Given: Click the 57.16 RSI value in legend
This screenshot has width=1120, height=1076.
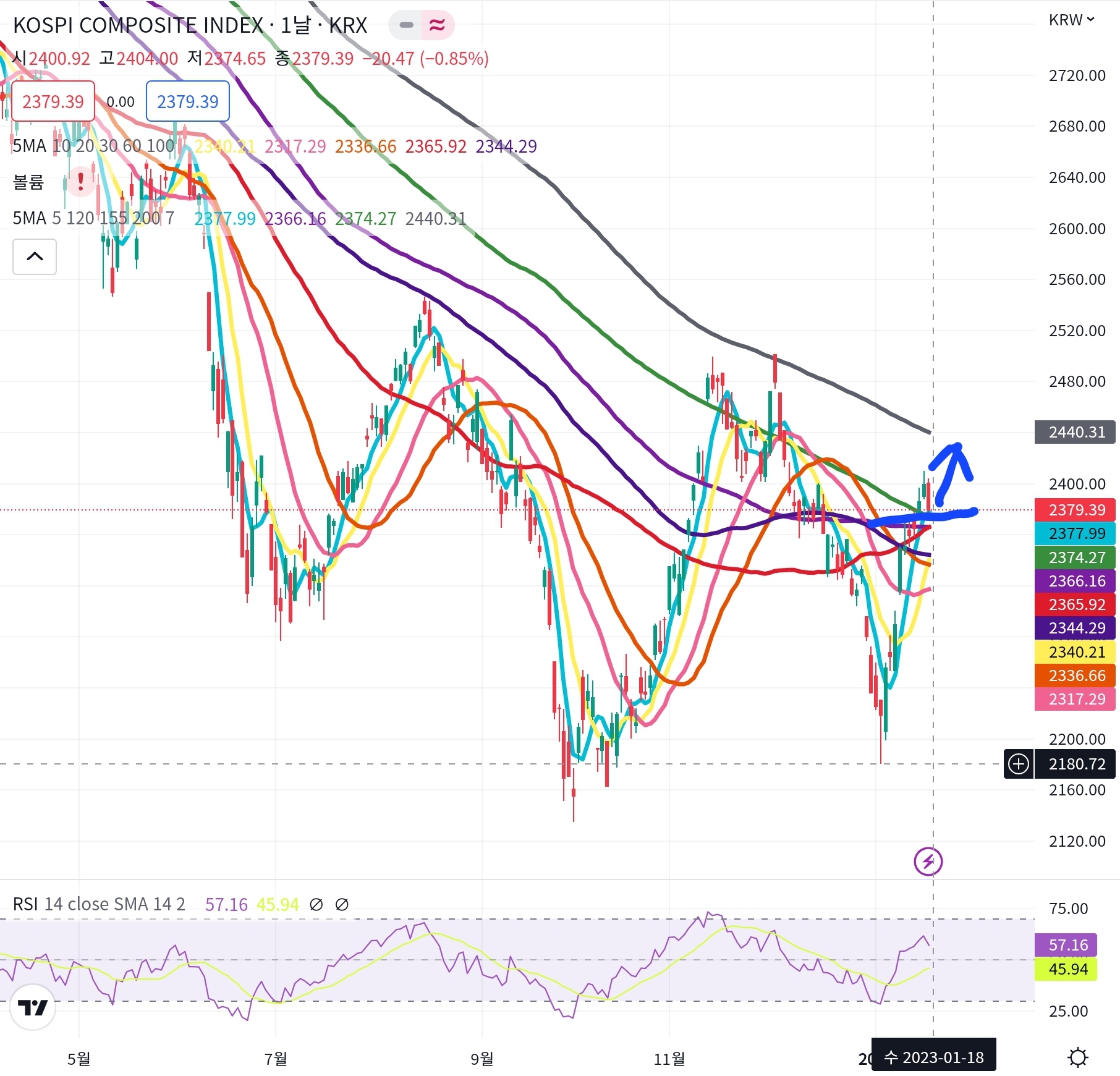Looking at the screenshot, I should pyautogui.click(x=226, y=905).
